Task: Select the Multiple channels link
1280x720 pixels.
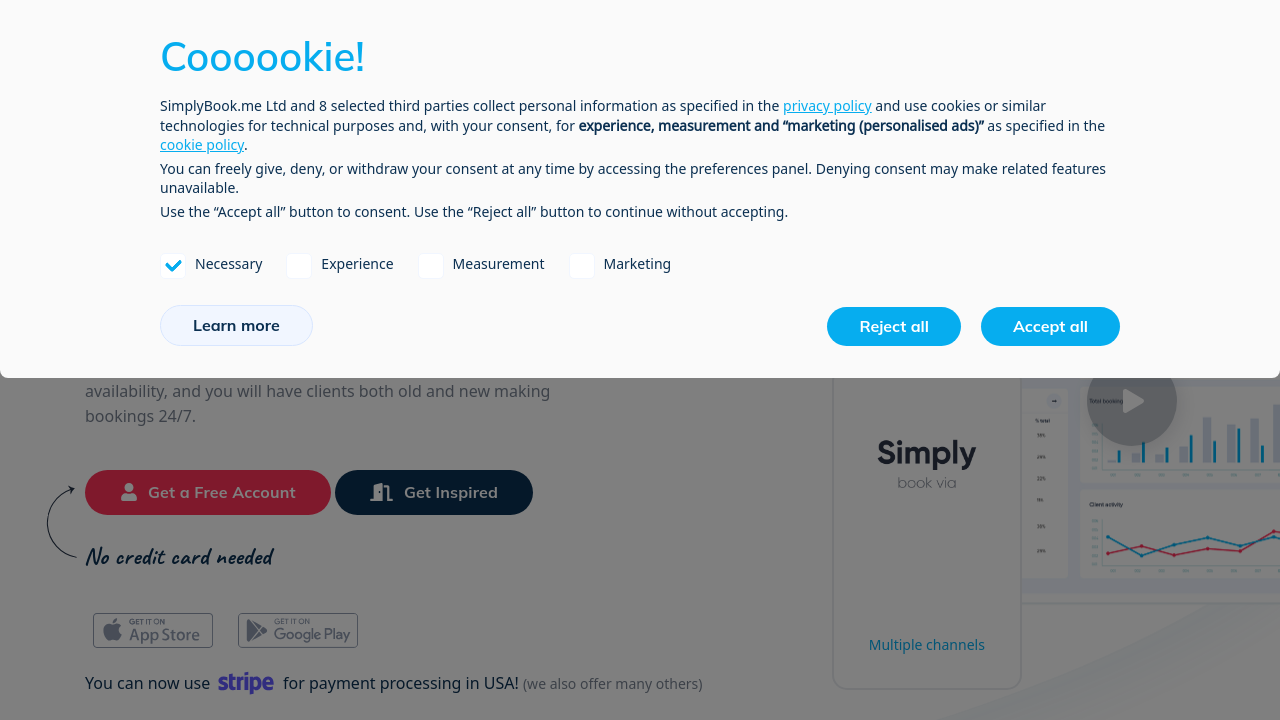Action: [x=926, y=645]
